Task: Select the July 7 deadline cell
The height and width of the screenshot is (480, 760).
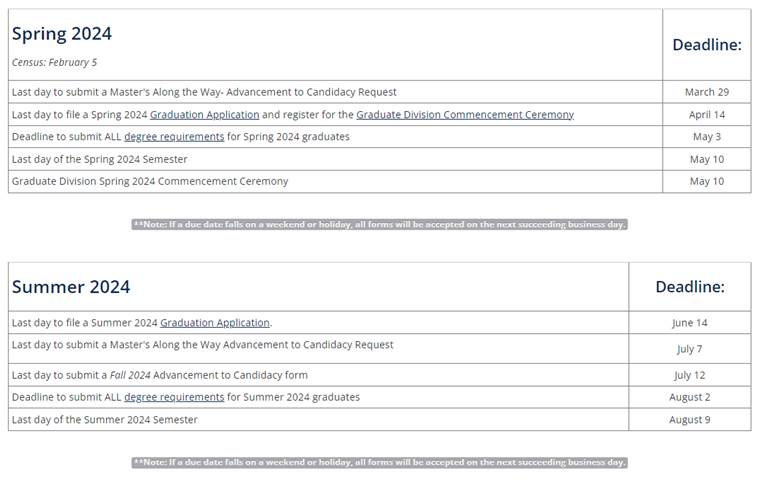Action: pyautogui.click(x=689, y=349)
